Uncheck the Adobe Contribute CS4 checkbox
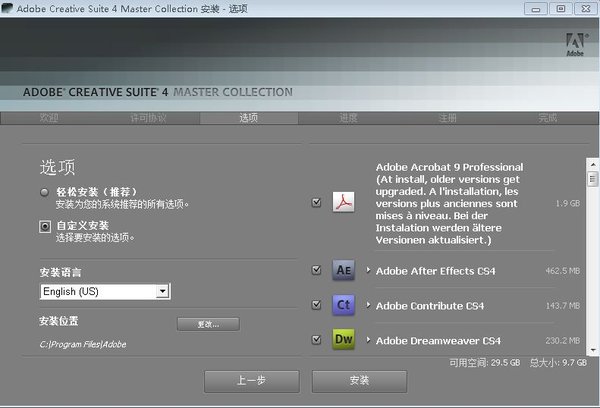 click(316, 305)
